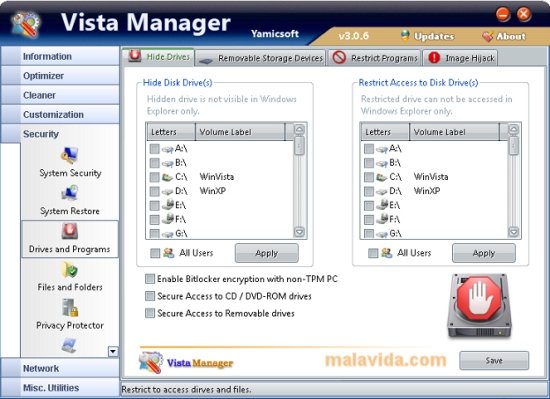Collapse the Security sidebar section

tap(60, 134)
